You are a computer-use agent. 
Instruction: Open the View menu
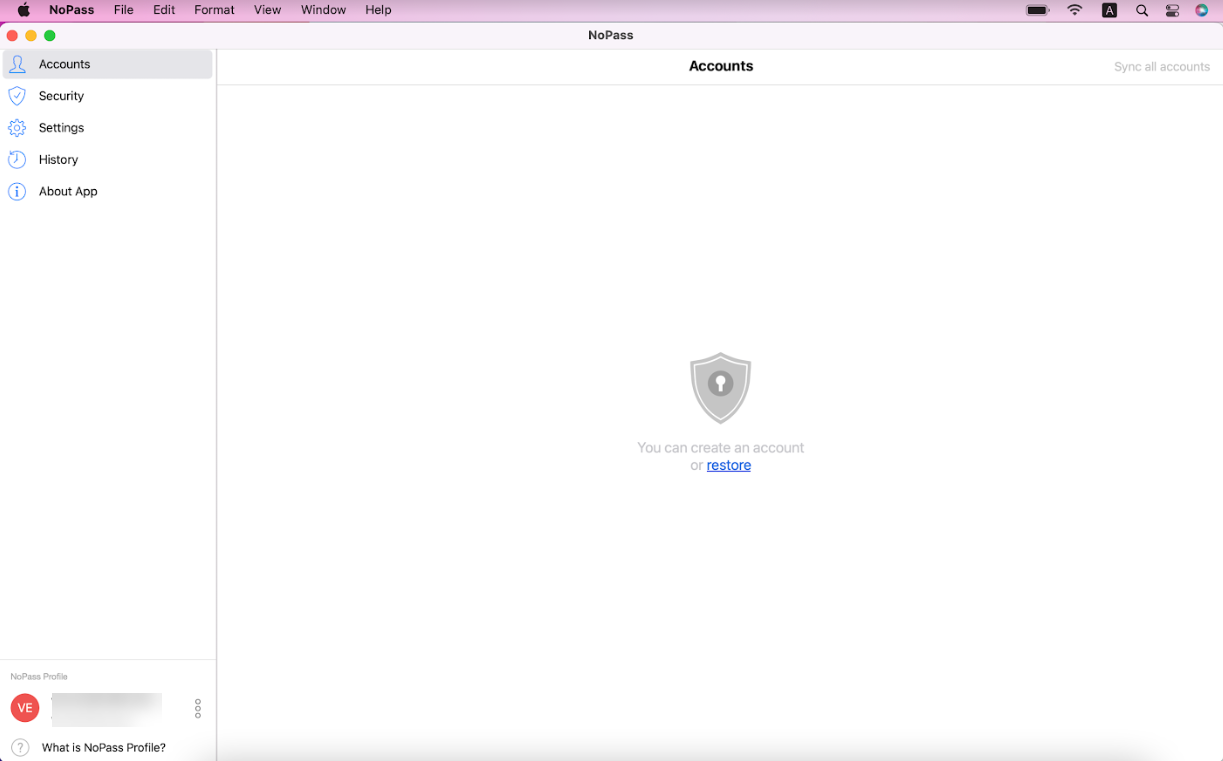(267, 10)
